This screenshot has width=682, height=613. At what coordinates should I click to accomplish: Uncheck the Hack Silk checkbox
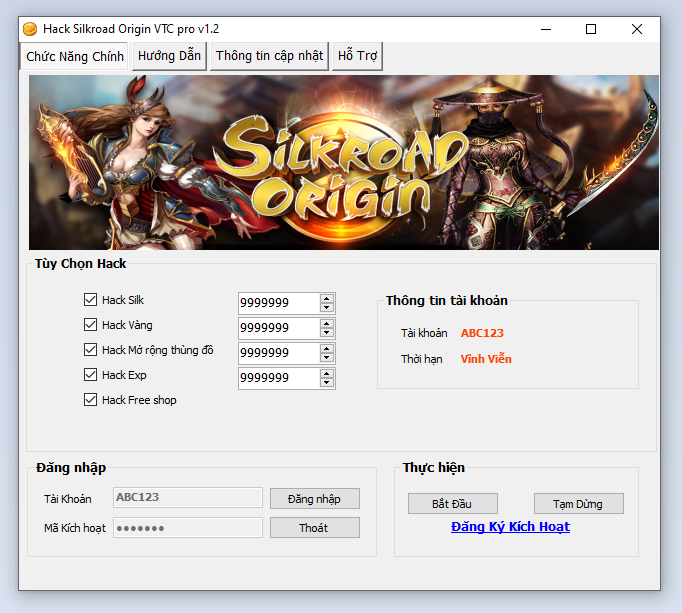tap(91, 300)
